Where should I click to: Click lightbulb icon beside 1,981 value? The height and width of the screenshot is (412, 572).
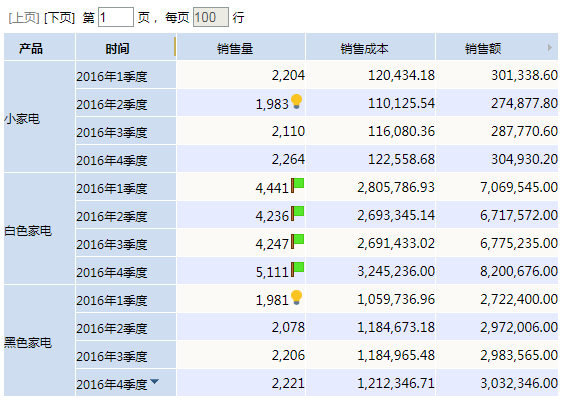(297, 297)
